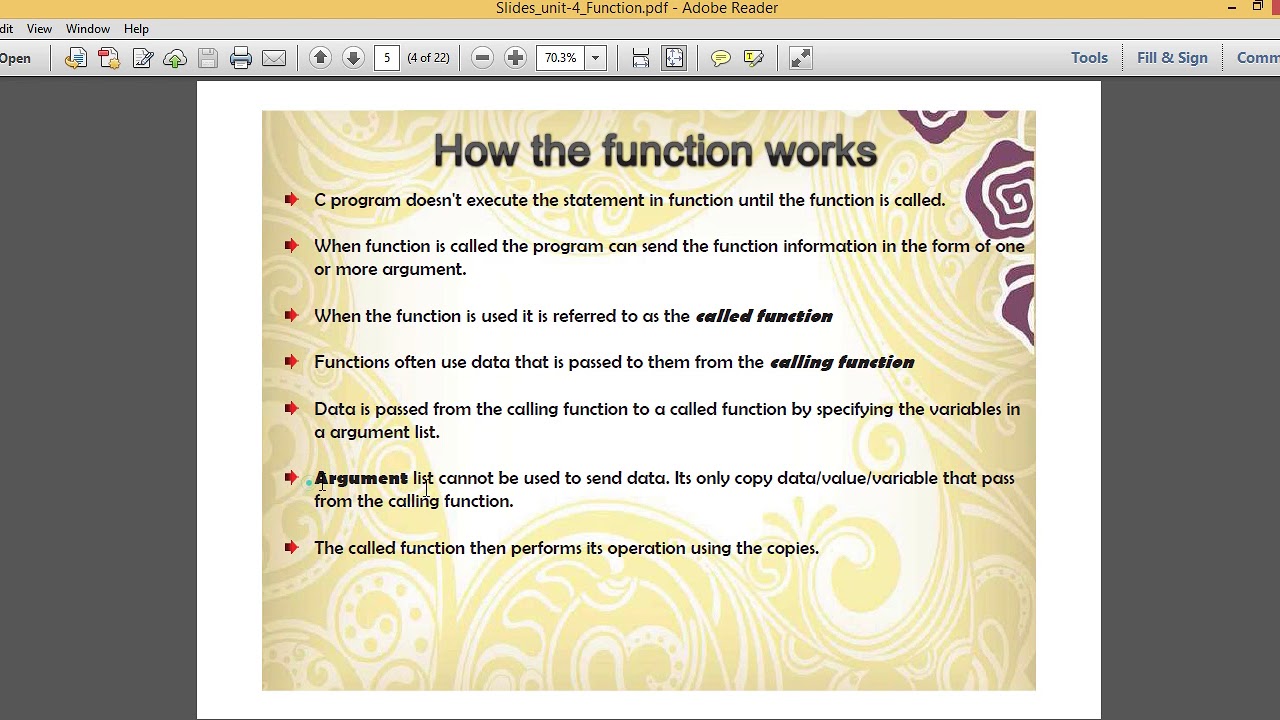Zoom out with minus button
The image size is (1280, 720).
[482, 58]
